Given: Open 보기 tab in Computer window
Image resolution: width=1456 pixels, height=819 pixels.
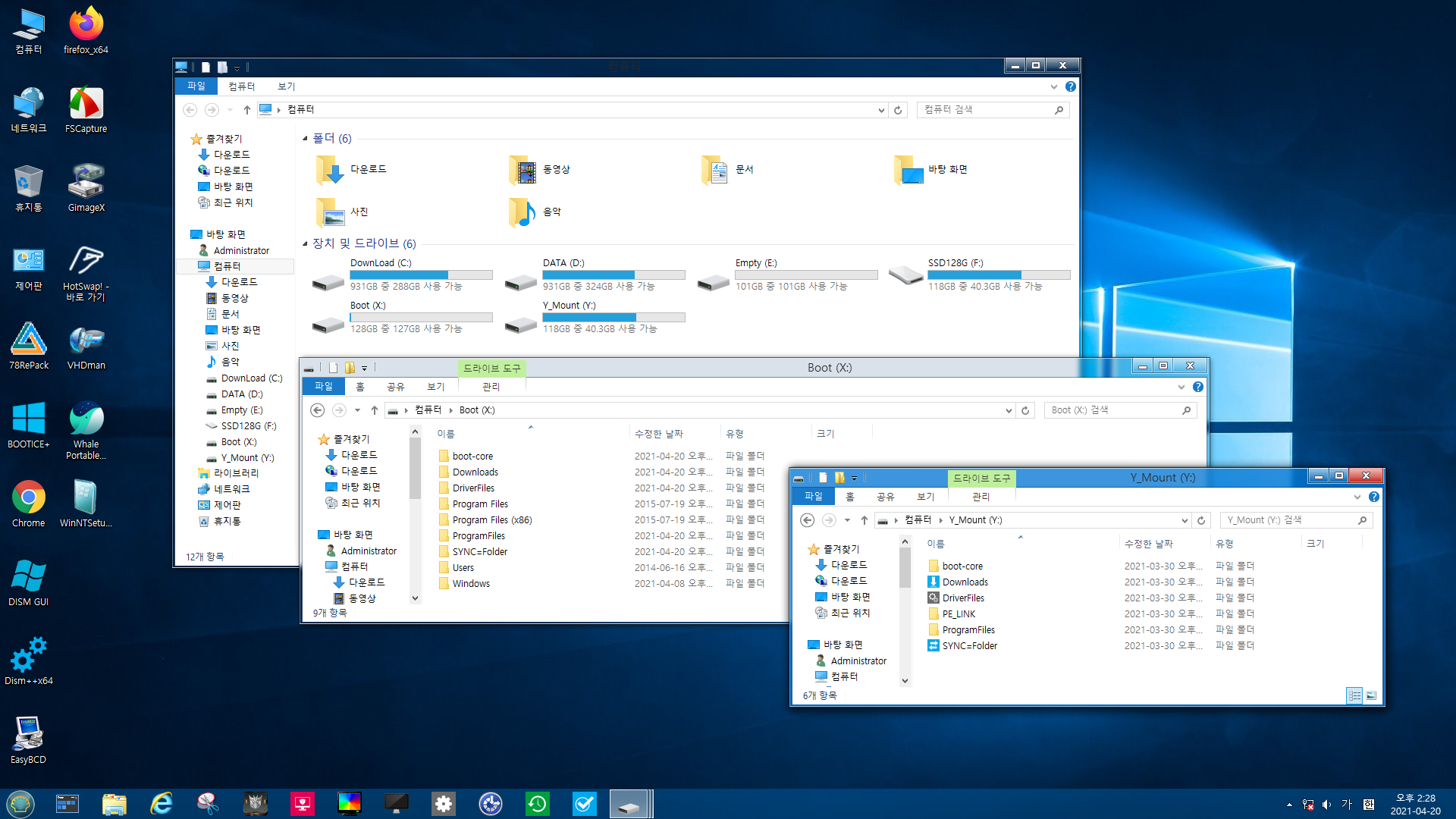Looking at the screenshot, I should [286, 86].
